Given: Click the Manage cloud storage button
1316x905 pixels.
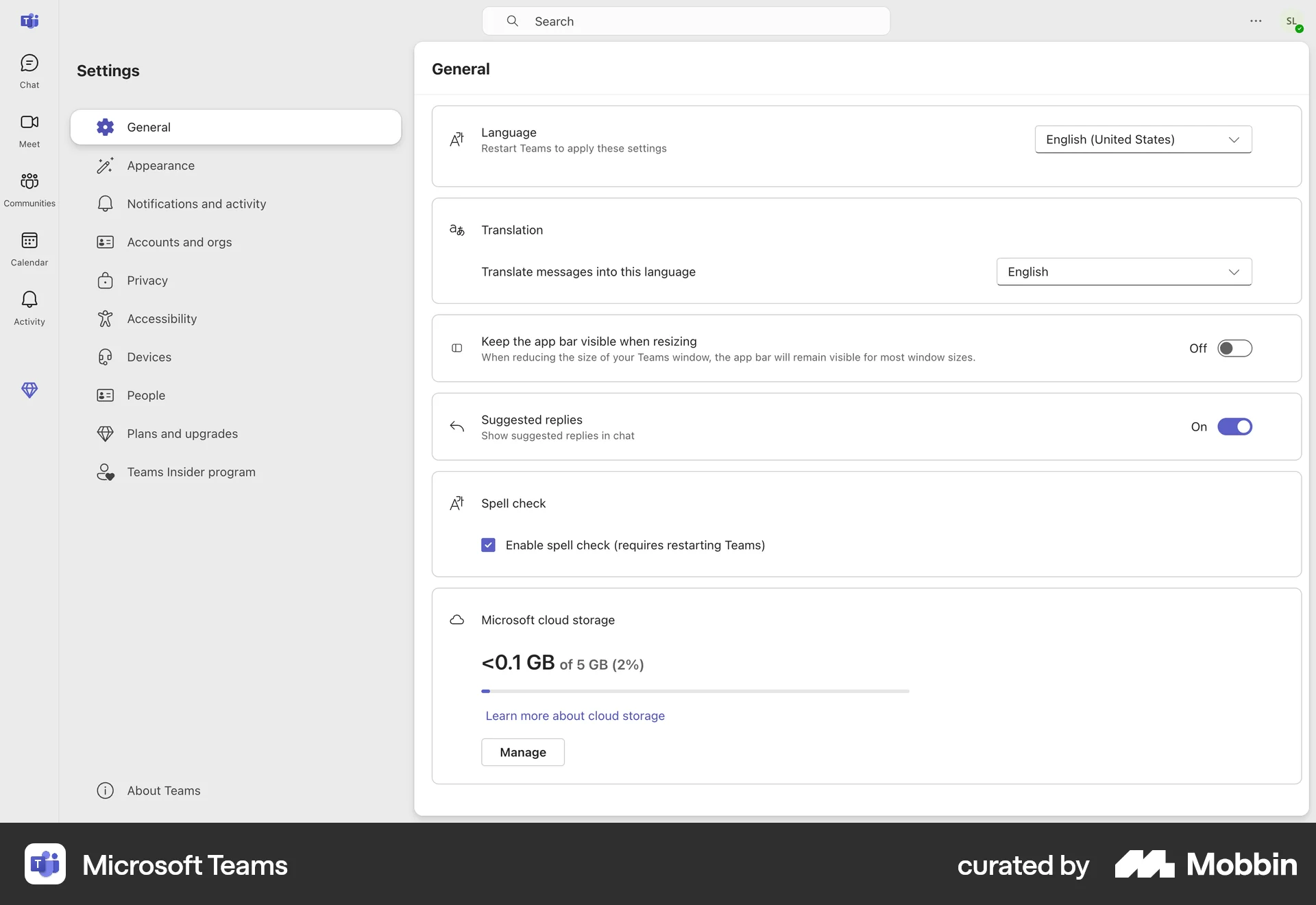Looking at the screenshot, I should pyautogui.click(x=522, y=752).
